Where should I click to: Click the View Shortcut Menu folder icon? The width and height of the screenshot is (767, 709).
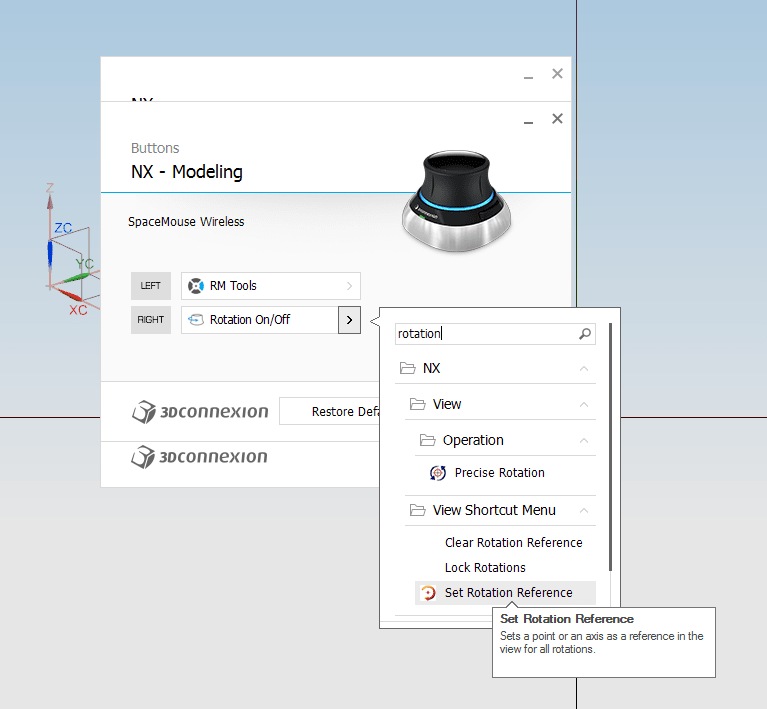[x=417, y=510]
